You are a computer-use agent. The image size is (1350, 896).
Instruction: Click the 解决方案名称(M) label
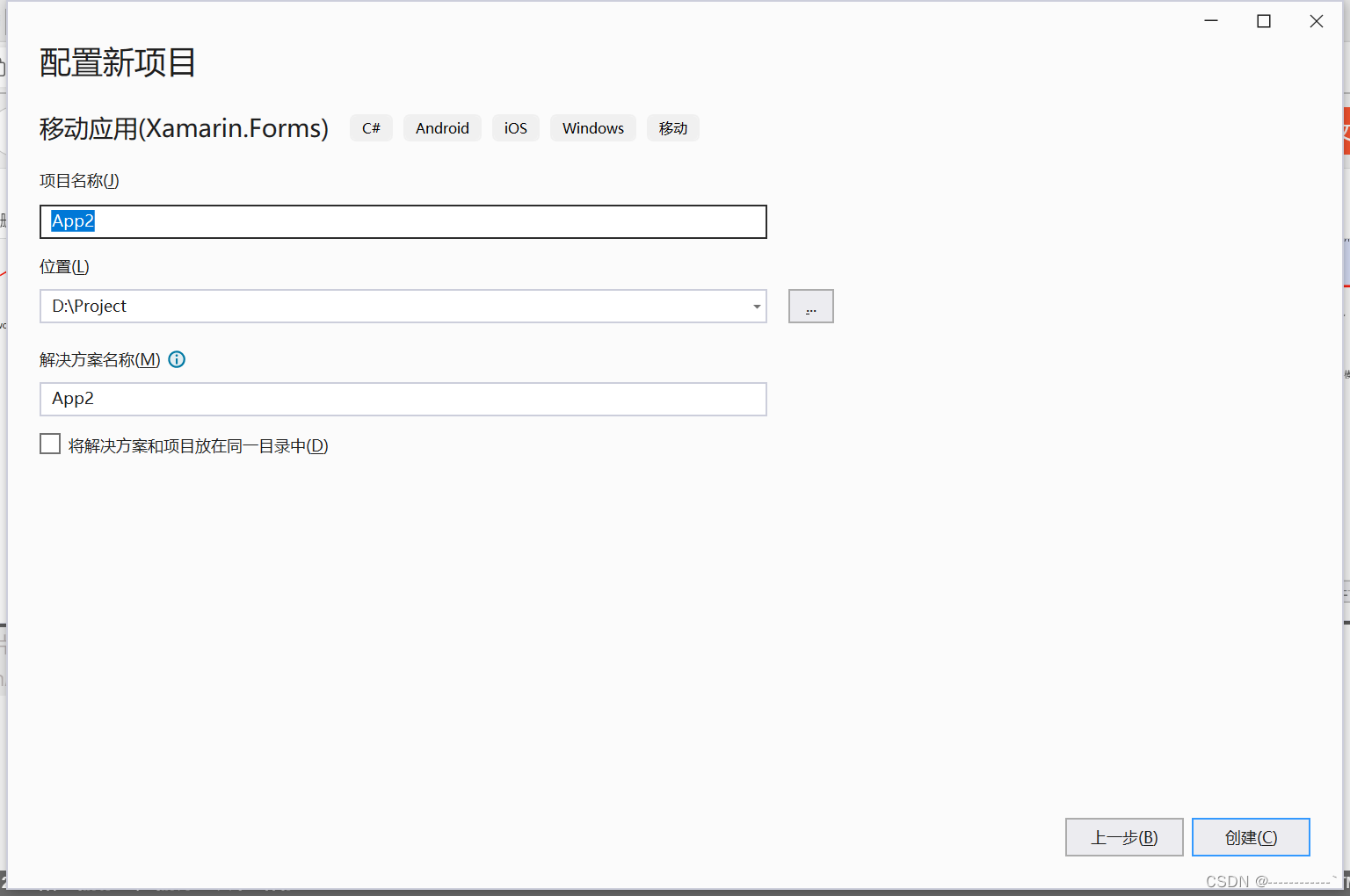[x=100, y=360]
